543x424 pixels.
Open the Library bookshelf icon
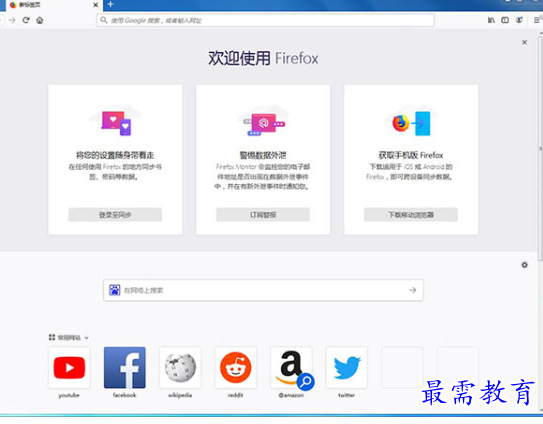point(491,20)
